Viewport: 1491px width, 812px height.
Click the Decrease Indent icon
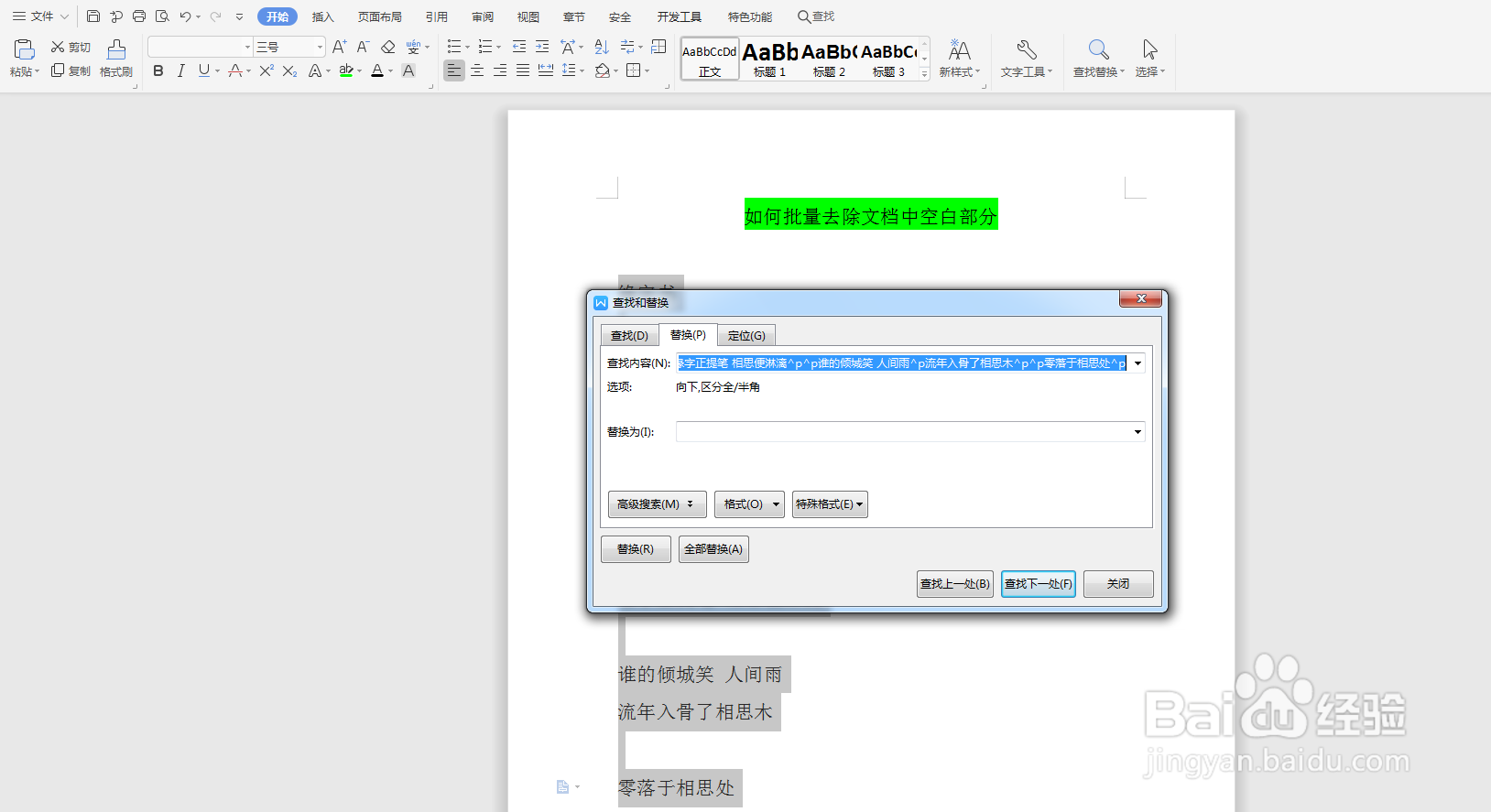(x=519, y=47)
